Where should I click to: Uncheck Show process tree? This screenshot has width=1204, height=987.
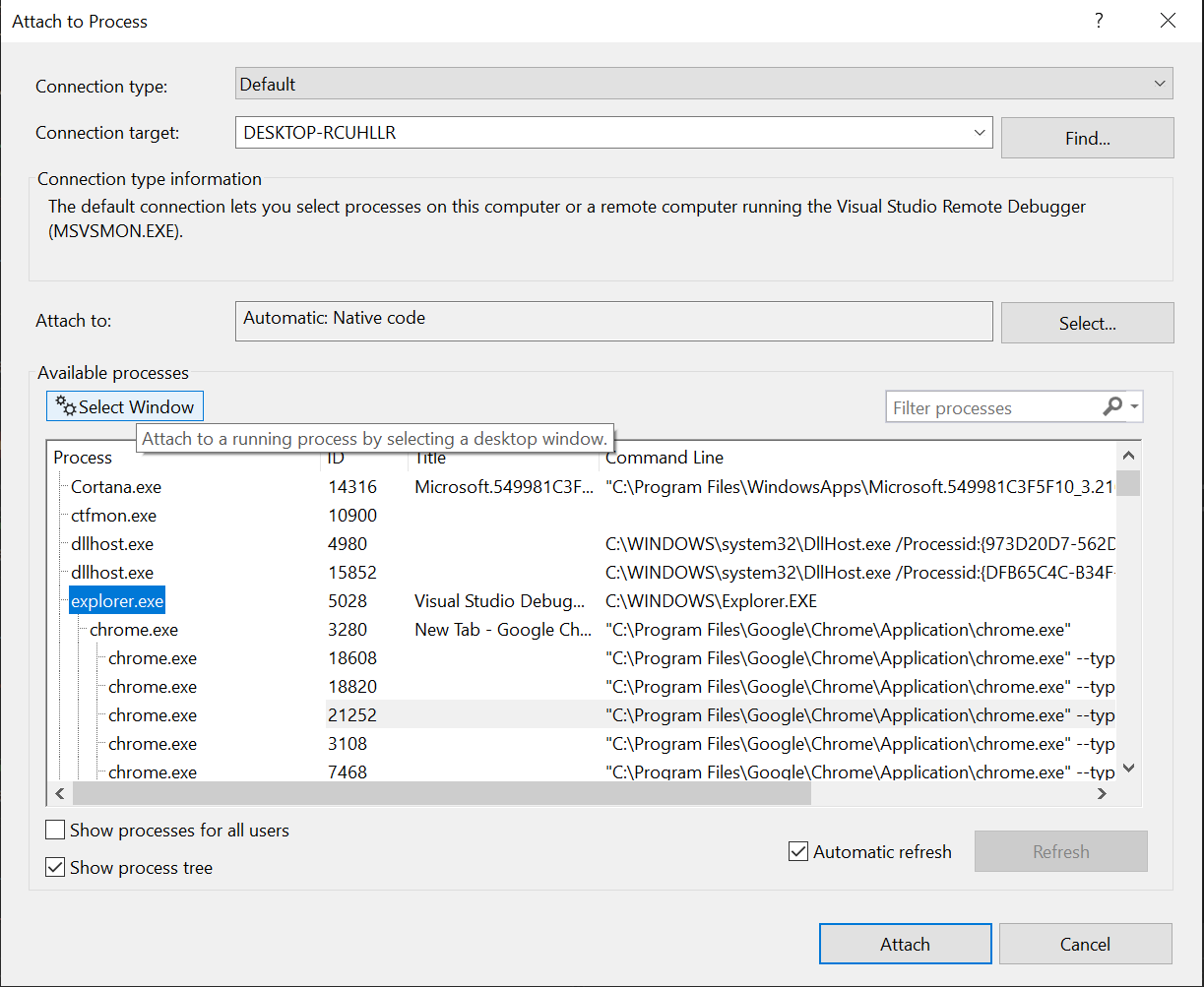(x=55, y=867)
